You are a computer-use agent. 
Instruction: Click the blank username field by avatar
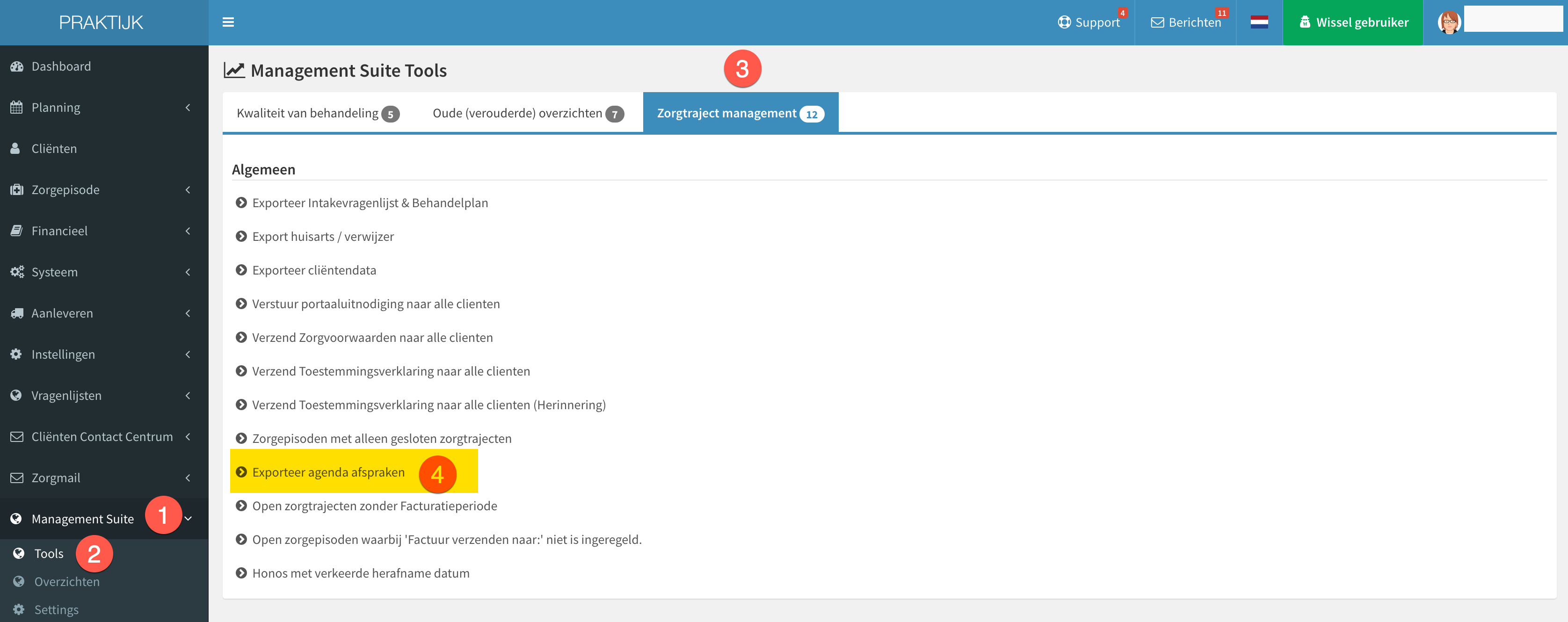[x=1513, y=19]
